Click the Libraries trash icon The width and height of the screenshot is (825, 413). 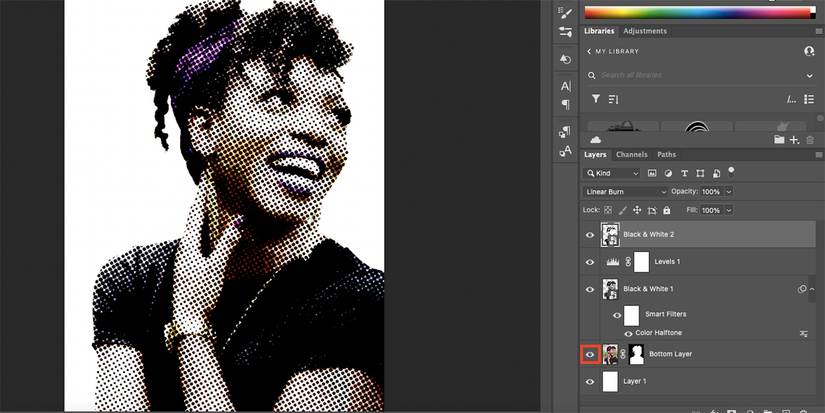(x=810, y=139)
